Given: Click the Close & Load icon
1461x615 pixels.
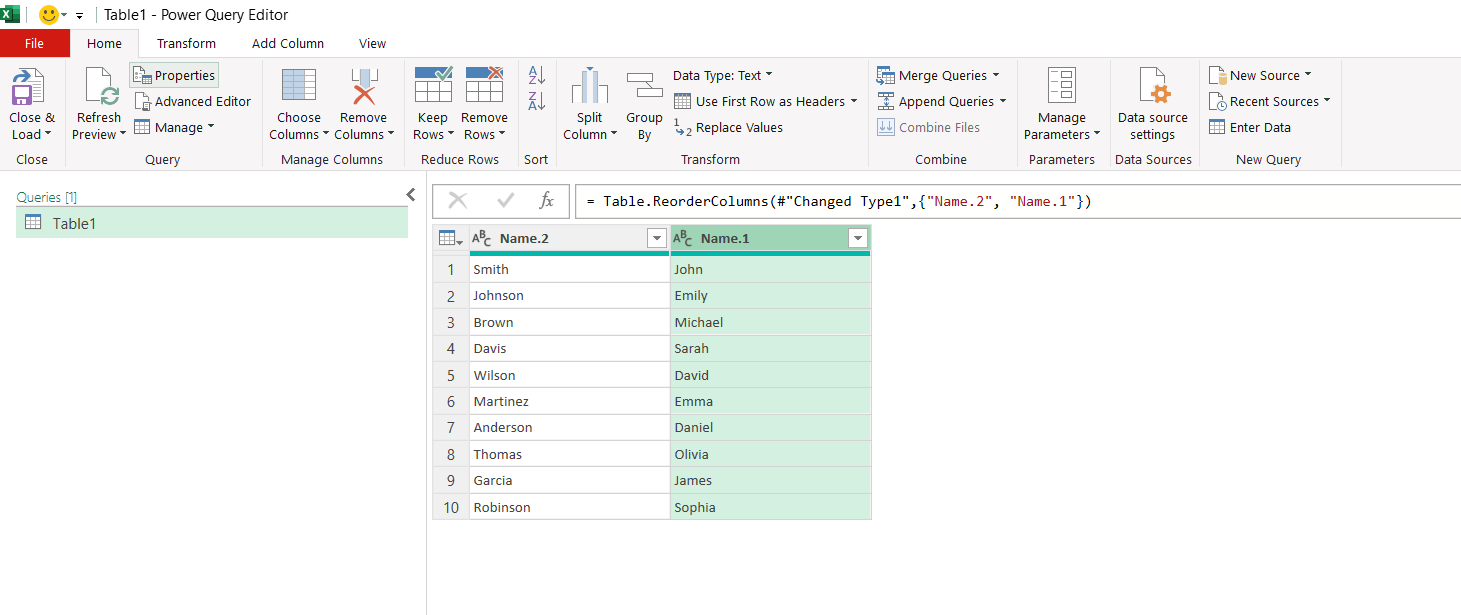Looking at the screenshot, I should (x=29, y=87).
